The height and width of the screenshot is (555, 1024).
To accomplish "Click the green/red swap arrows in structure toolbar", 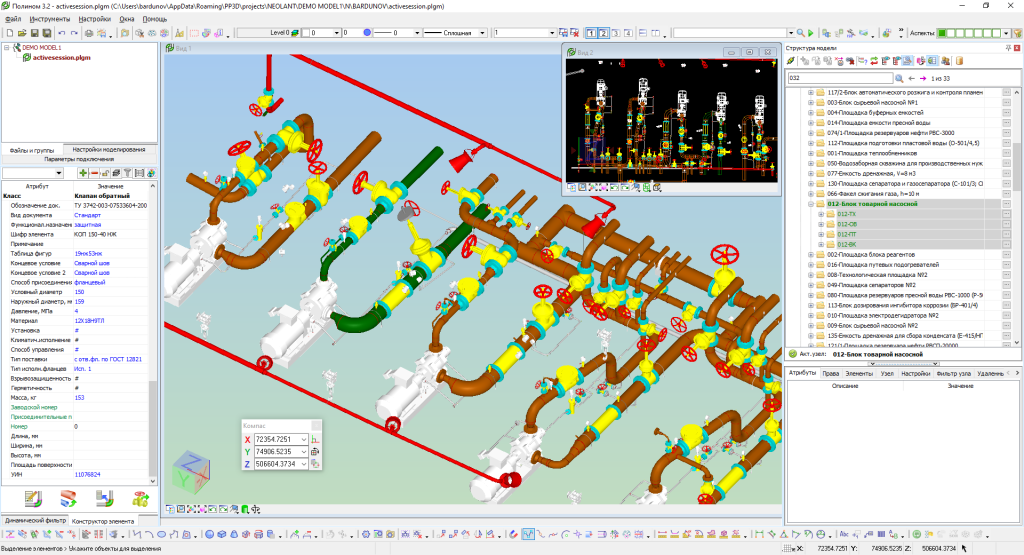I will point(874,61).
